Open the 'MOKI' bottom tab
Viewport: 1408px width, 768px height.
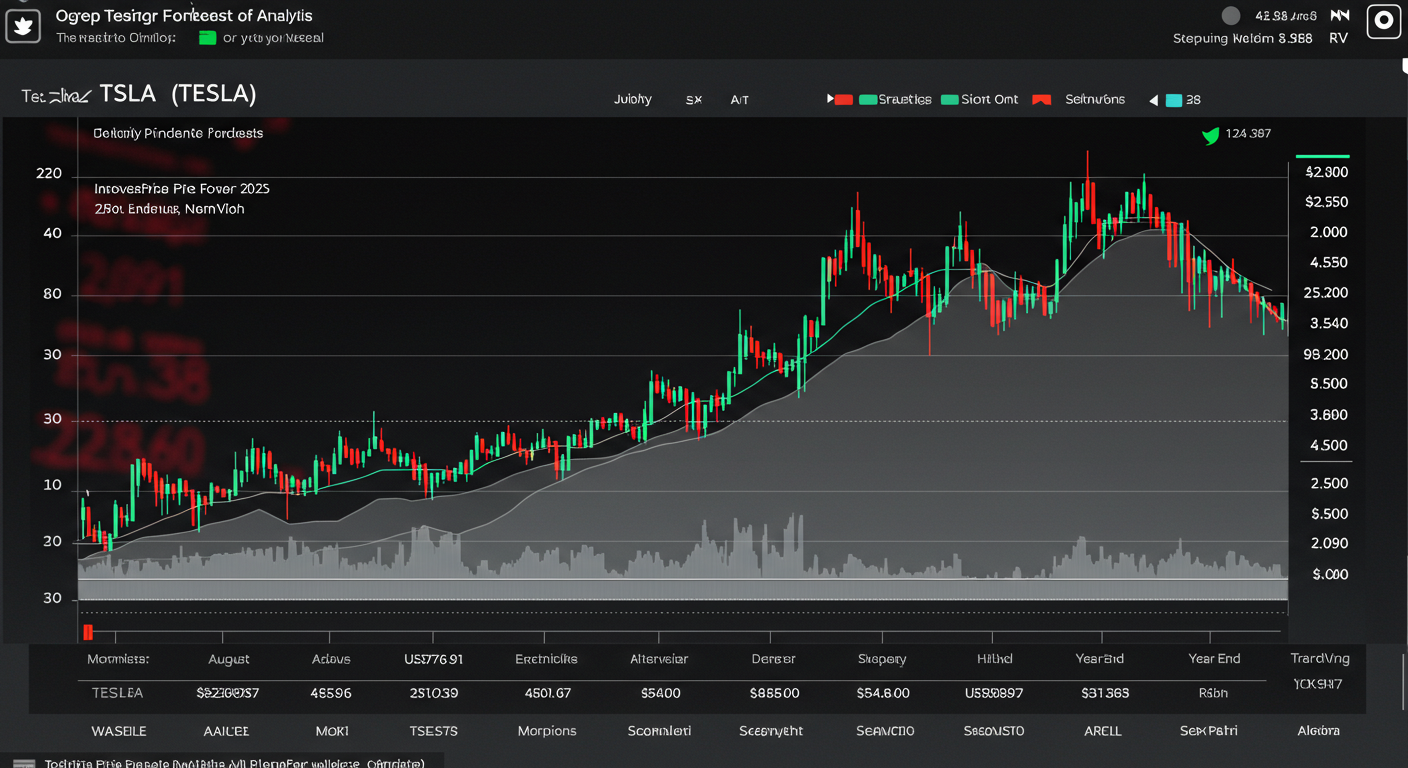[332, 731]
